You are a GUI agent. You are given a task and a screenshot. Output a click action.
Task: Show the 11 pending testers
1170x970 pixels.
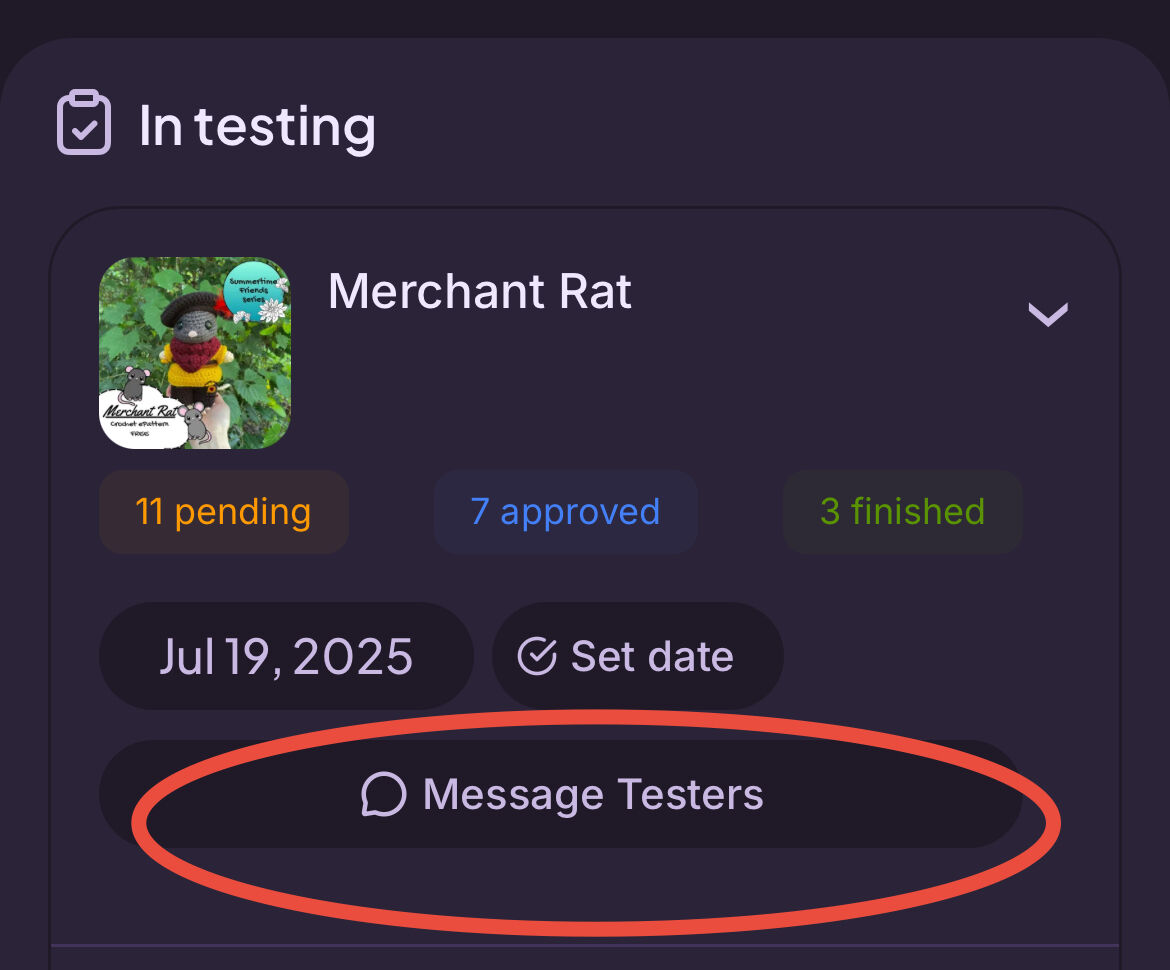[224, 512]
